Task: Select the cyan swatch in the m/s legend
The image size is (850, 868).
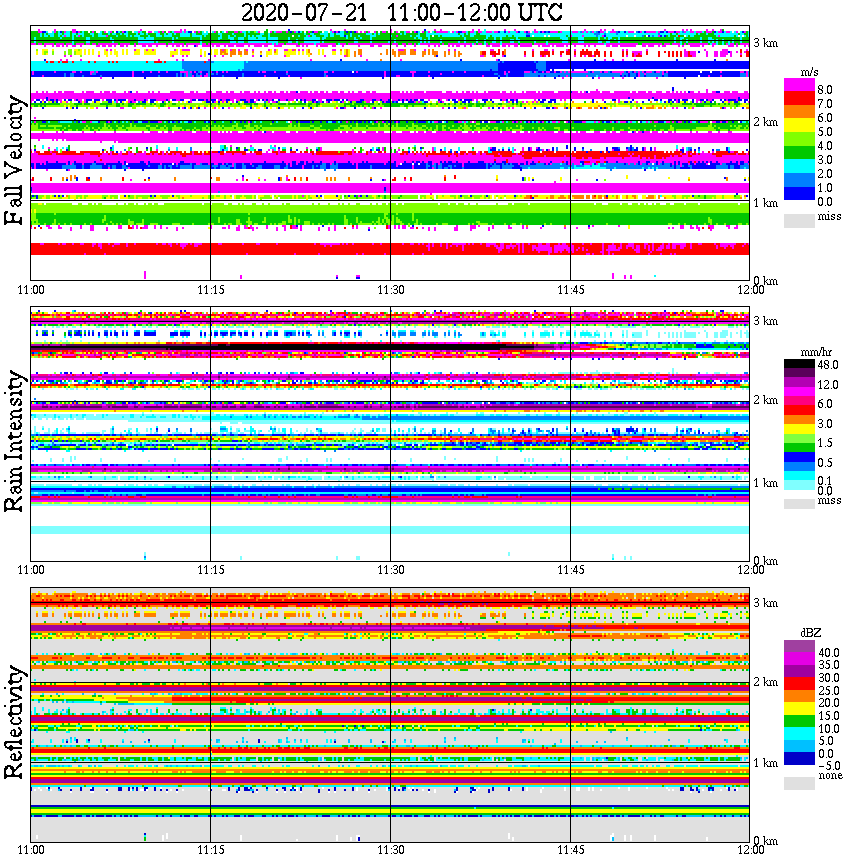Action: [800, 166]
